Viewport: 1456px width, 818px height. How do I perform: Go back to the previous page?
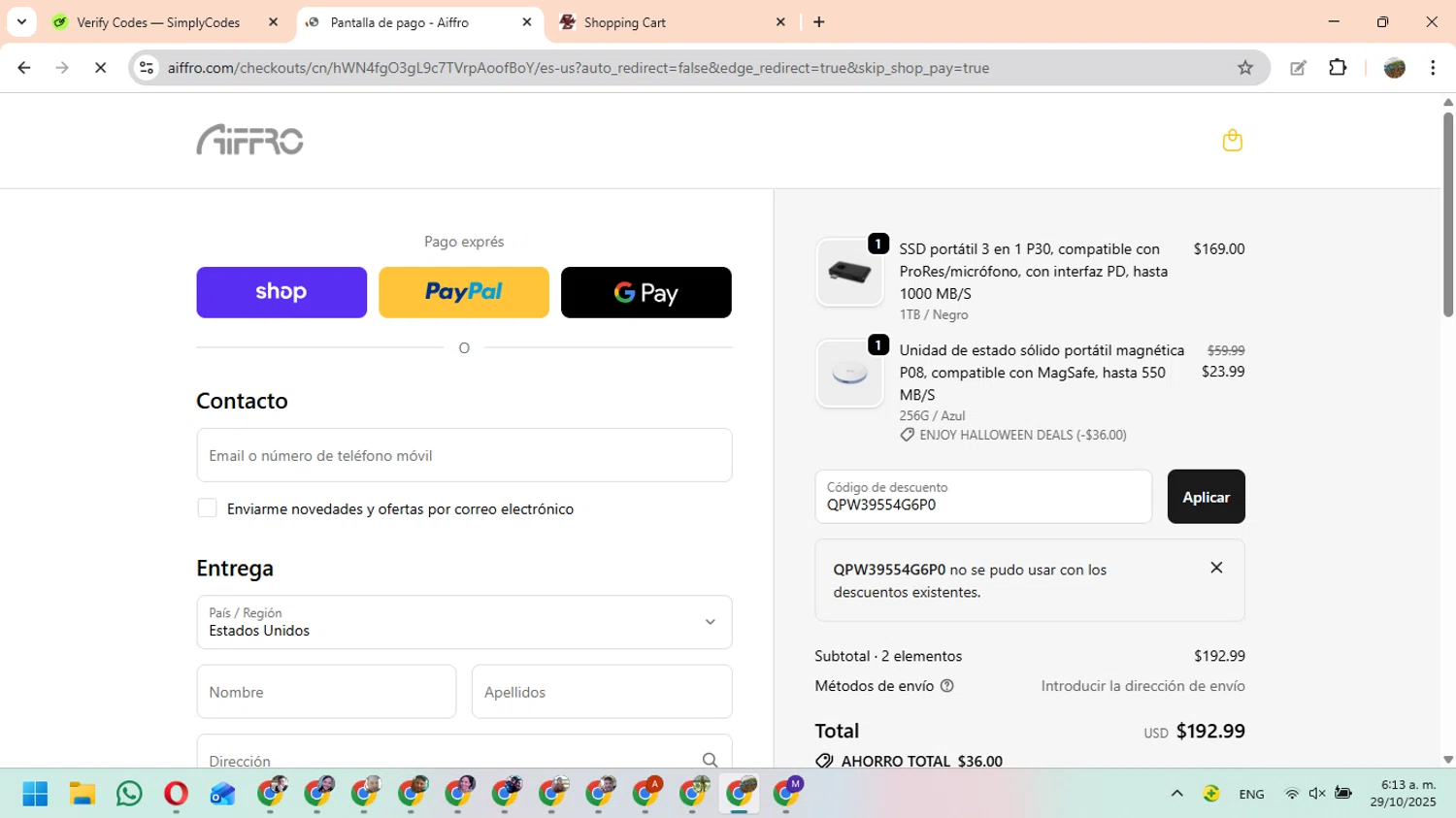tap(24, 68)
